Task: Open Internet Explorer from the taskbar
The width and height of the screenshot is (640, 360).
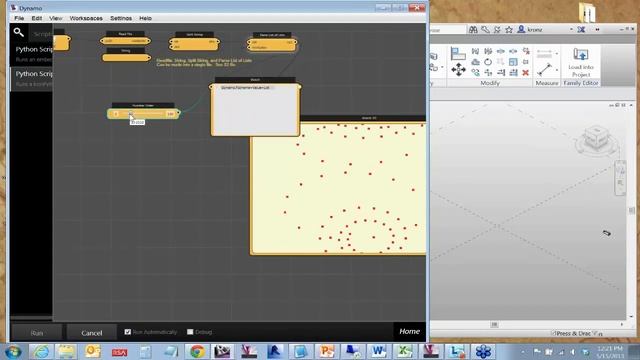Action: (x=41, y=351)
